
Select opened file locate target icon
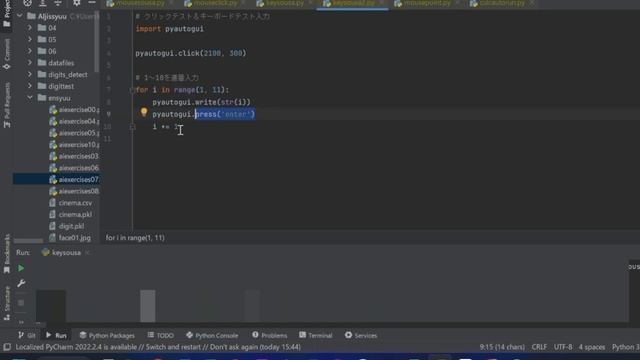(27, 3)
